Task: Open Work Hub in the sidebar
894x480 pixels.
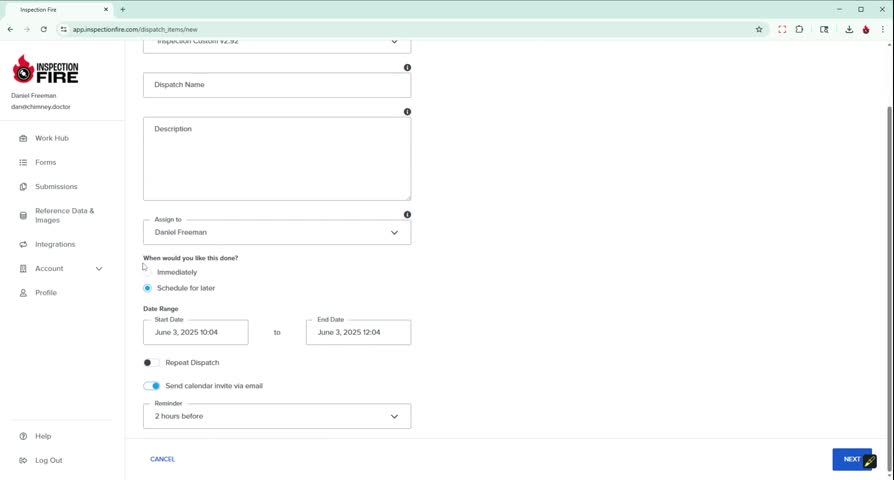Action: click(51, 139)
